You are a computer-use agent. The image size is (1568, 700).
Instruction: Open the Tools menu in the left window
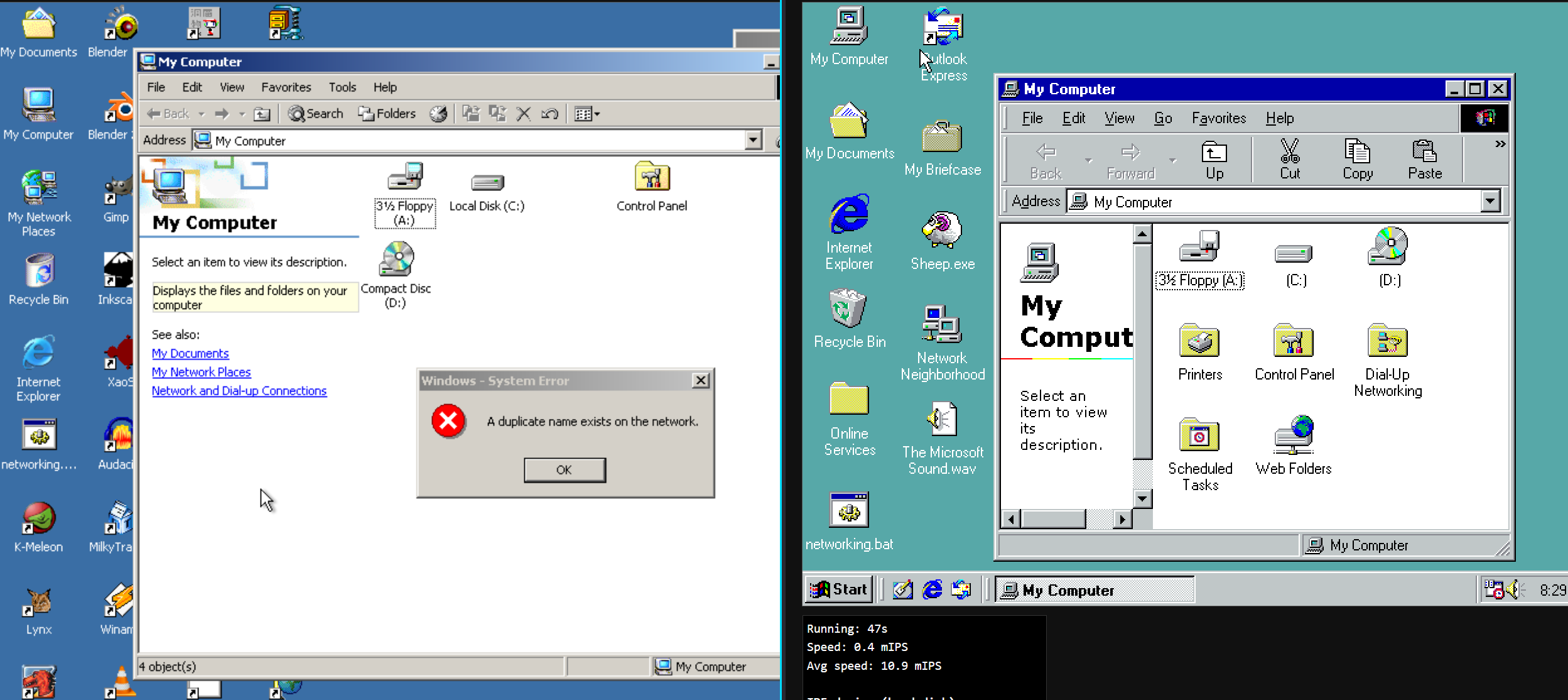[342, 87]
